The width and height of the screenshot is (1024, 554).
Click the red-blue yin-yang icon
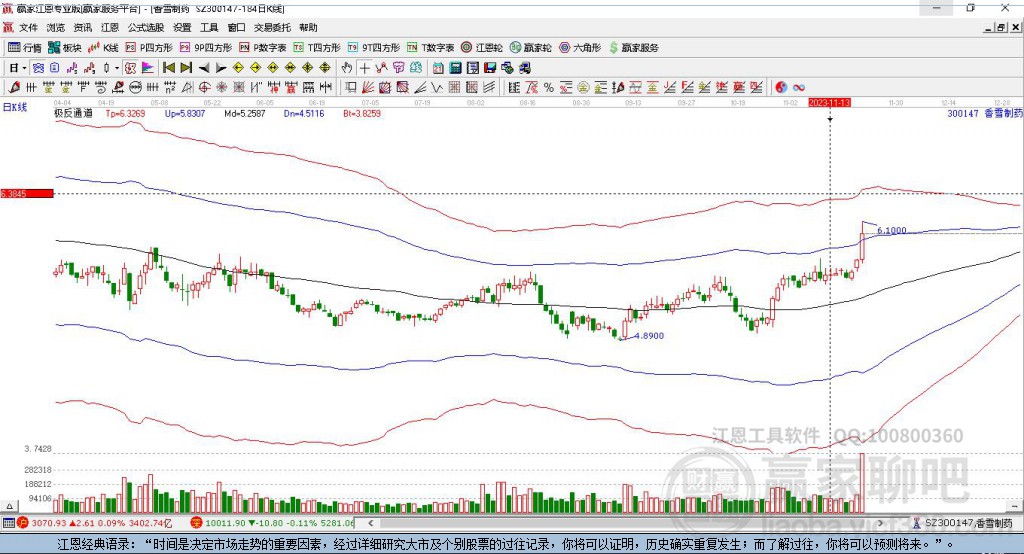tap(781, 88)
